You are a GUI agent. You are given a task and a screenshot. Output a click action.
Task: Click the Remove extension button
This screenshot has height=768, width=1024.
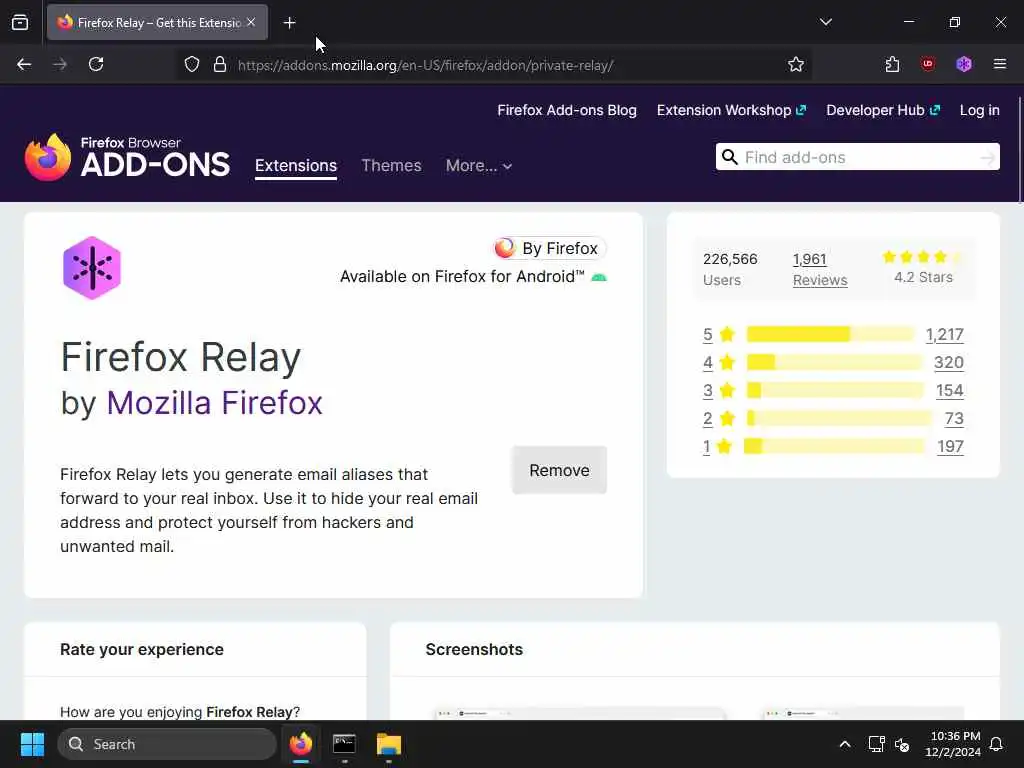[559, 470]
